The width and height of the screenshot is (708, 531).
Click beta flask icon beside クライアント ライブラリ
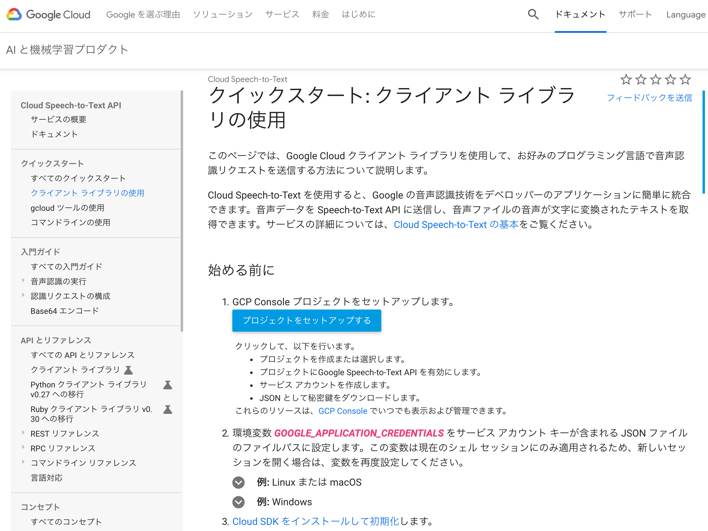tap(129, 370)
